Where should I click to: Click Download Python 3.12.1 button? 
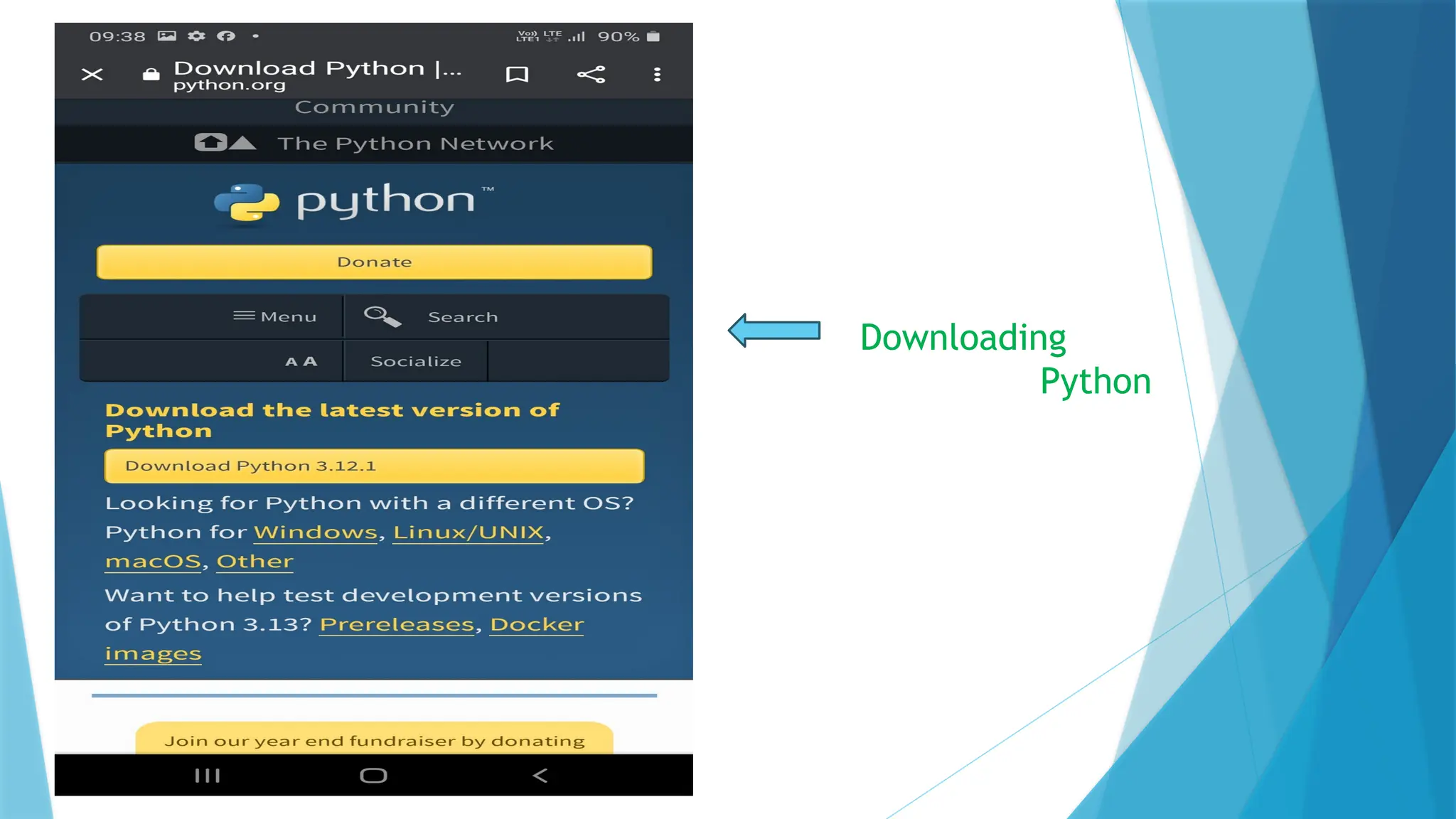(374, 466)
